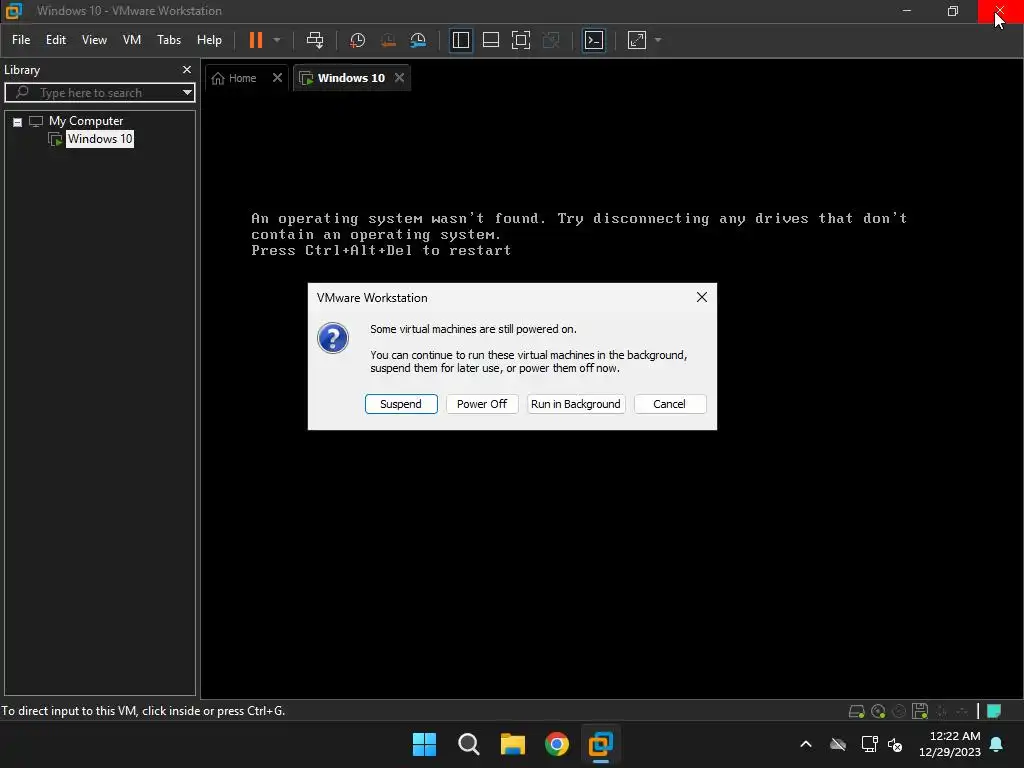Open the View menu
This screenshot has height=768, width=1024.
pyautogui.click(x=94, y=40)
